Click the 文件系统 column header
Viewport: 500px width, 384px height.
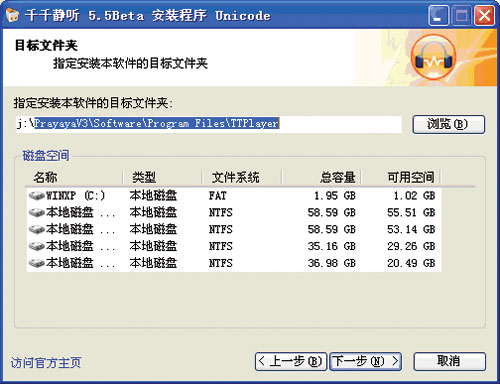pos(242,177)
